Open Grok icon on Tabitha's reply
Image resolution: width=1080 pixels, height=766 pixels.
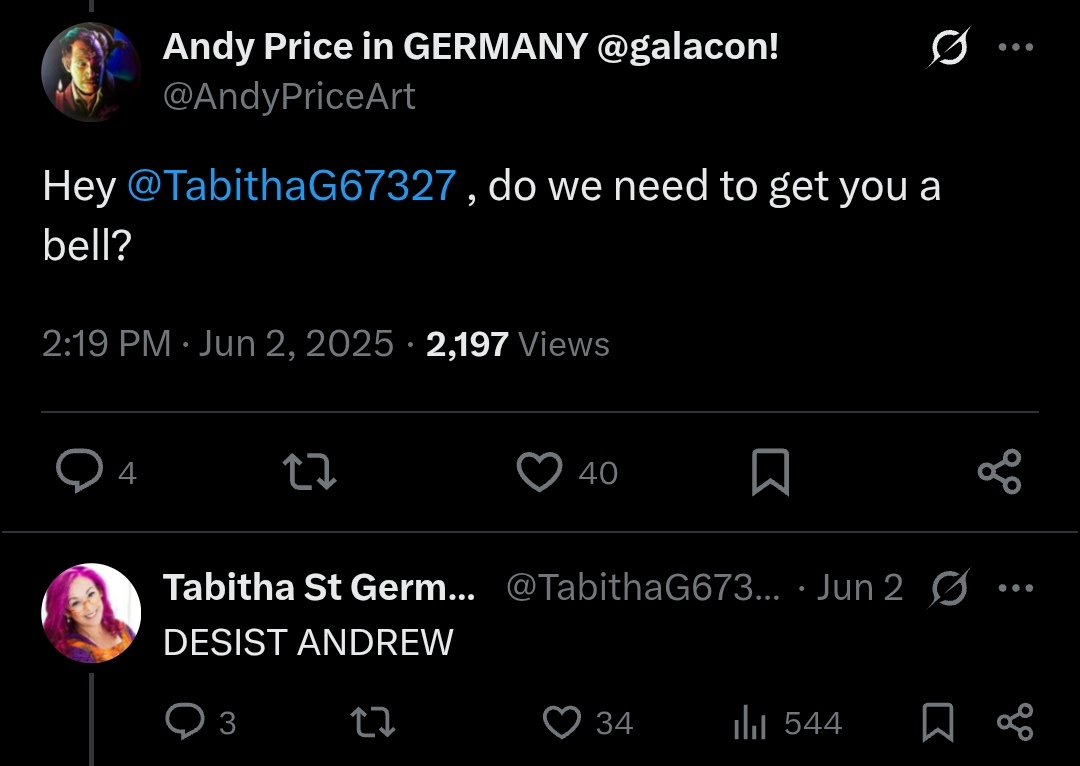(x=947, y=587)
